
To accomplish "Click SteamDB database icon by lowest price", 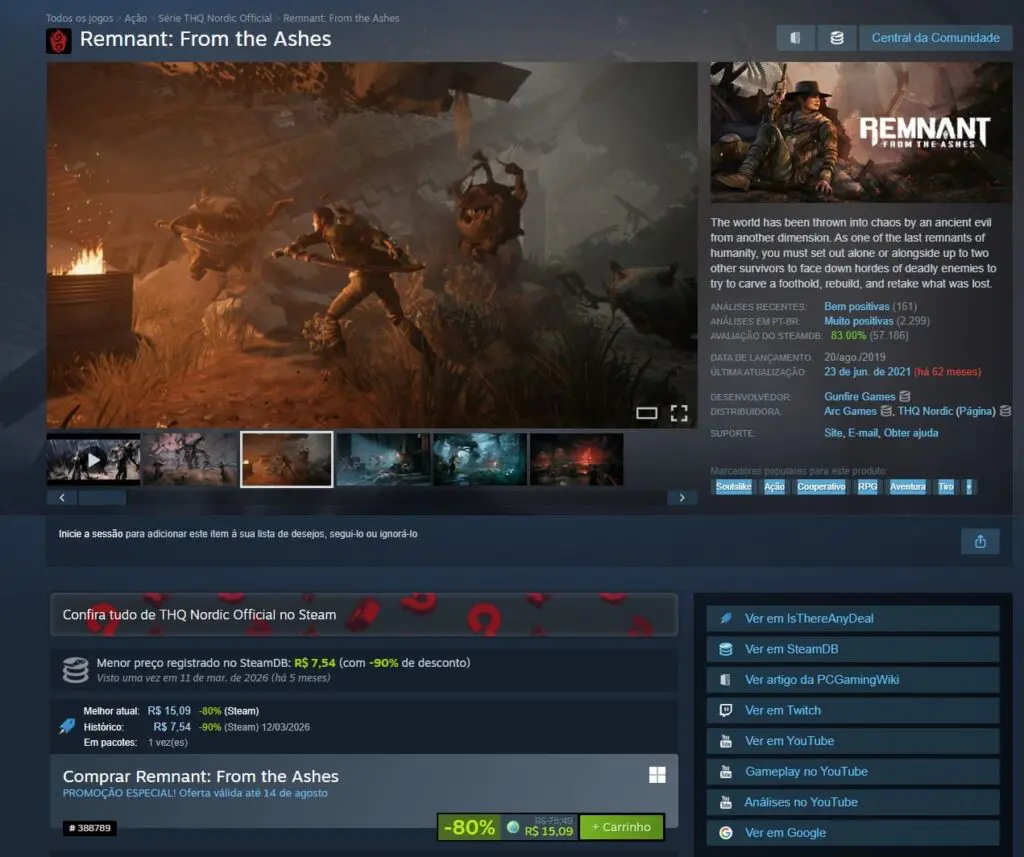I will coord(75,670).
